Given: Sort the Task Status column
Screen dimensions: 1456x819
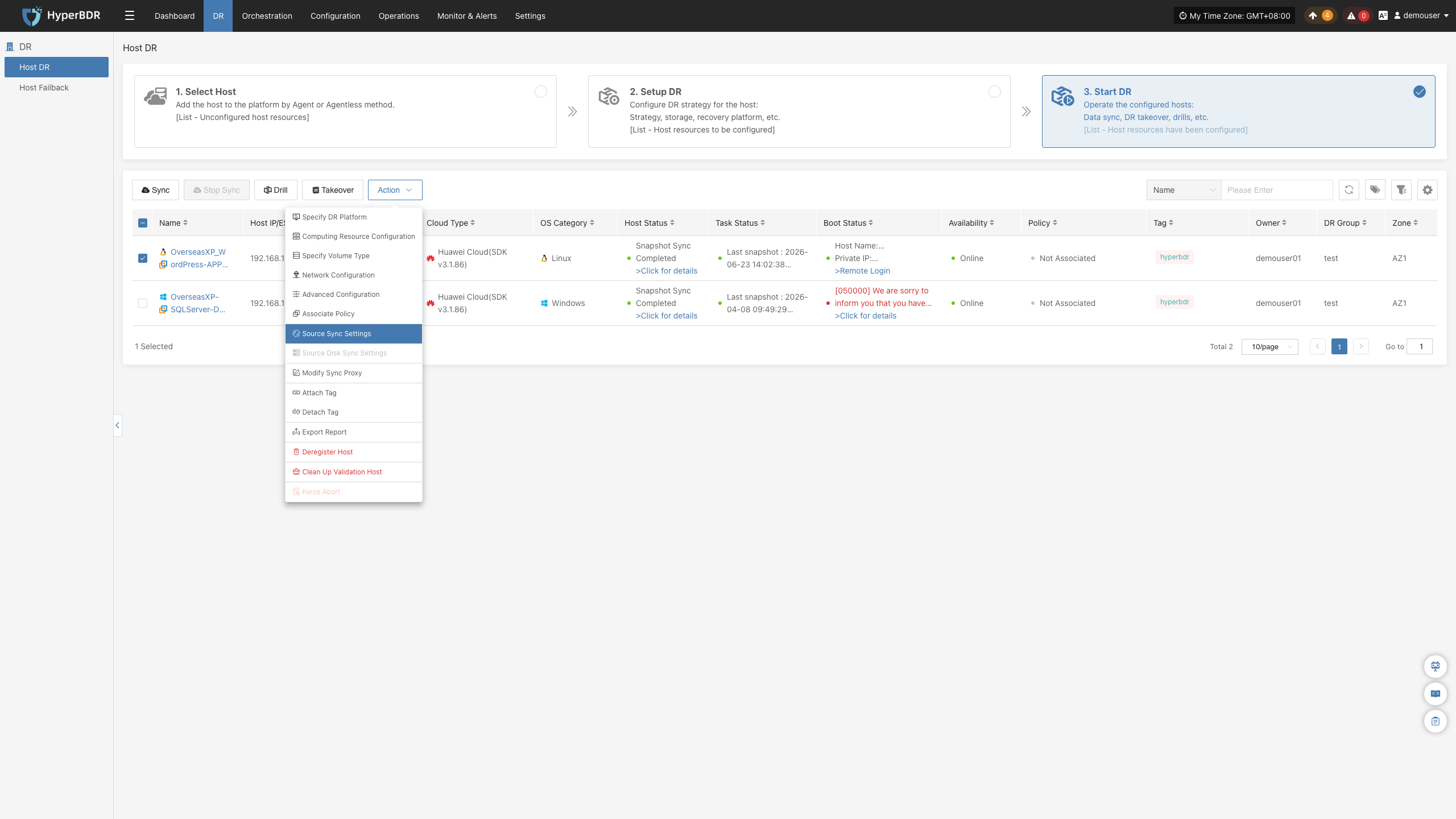Looking at the screenshot, I should [763, 223].
